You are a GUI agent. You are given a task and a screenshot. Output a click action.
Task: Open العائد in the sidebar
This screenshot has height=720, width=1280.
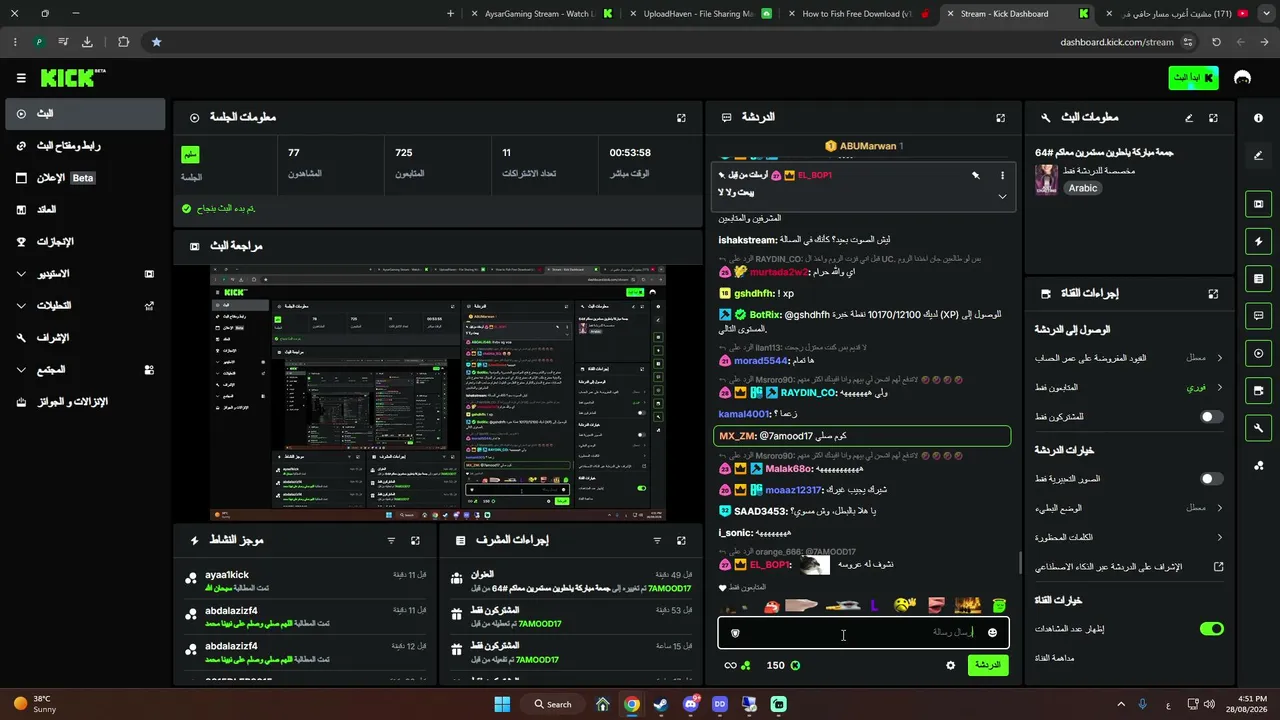tap(85, 210)
